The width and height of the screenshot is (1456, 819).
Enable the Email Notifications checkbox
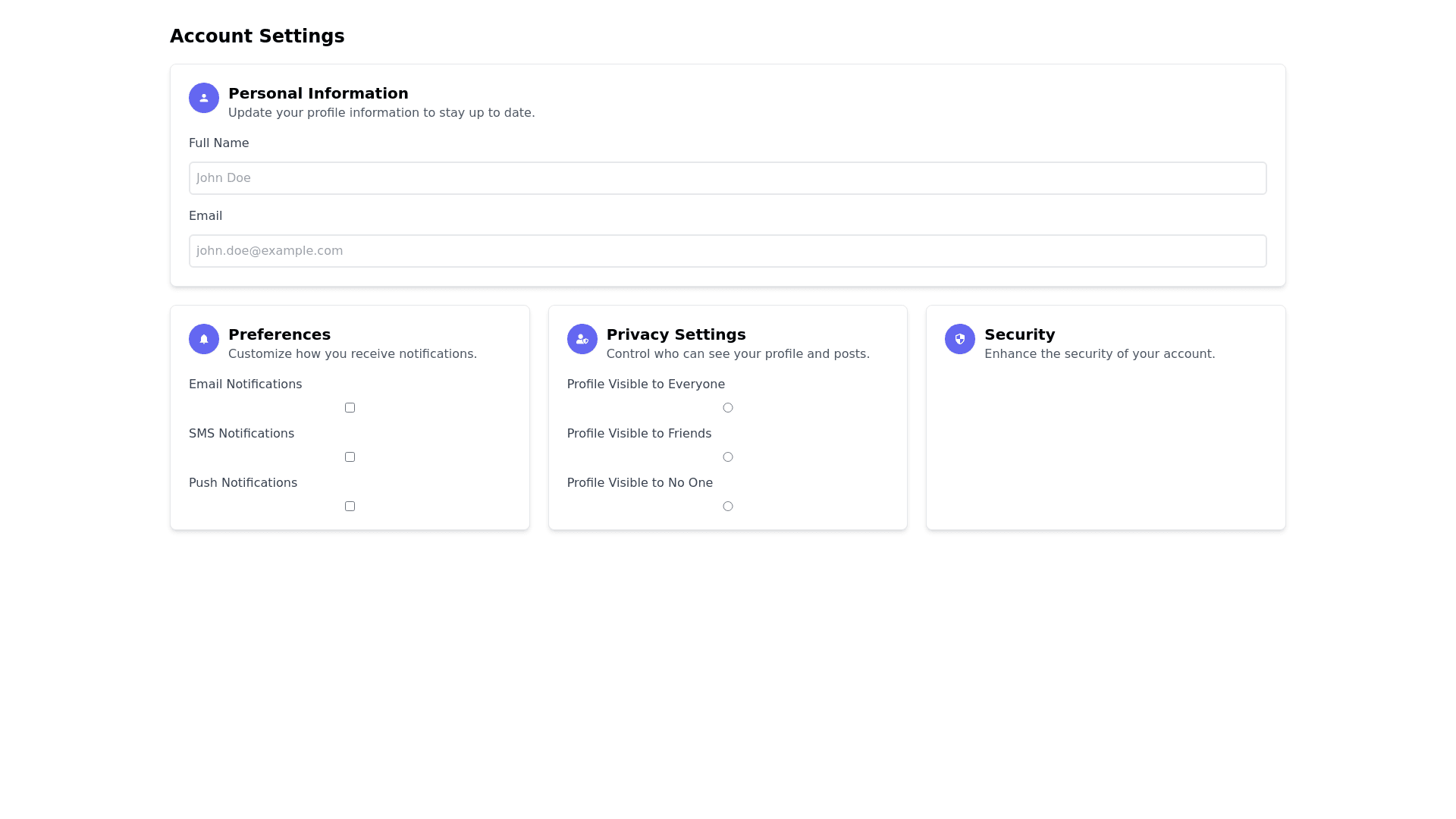(x=350, y=408)
